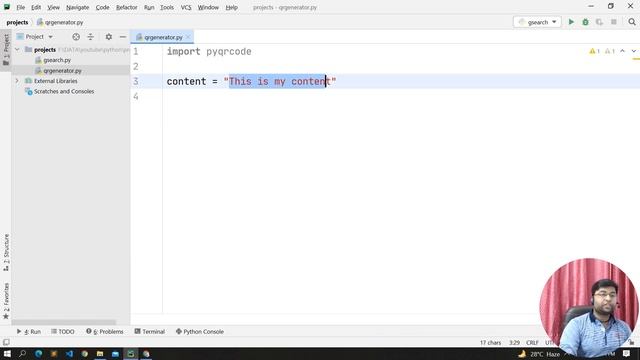The width and height of the screenshot is (640, 360).
Task: Open Windows taskbar search
Action: (23, 353)
